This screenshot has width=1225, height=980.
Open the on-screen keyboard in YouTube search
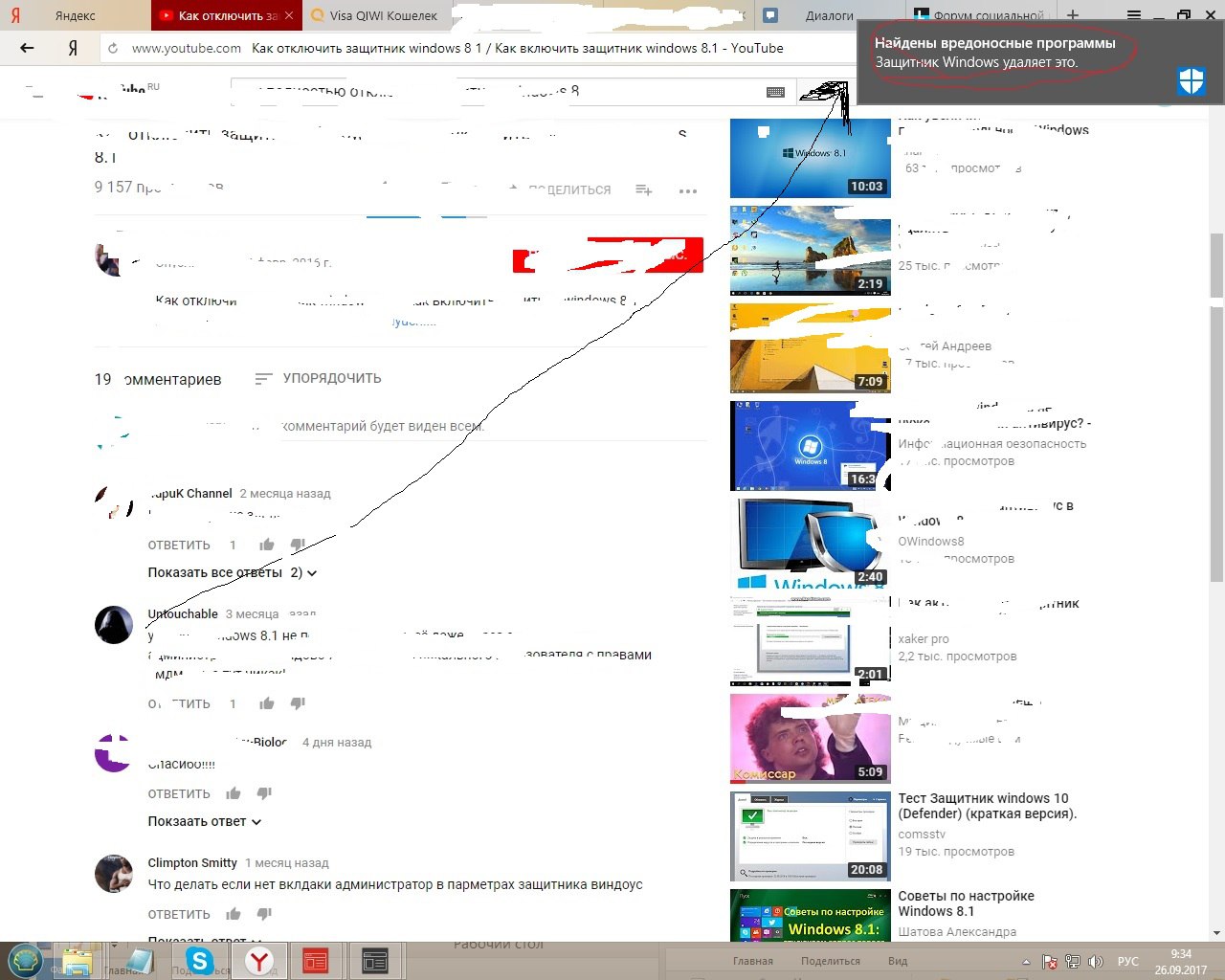pyautogui.click(x=776, y=92)
